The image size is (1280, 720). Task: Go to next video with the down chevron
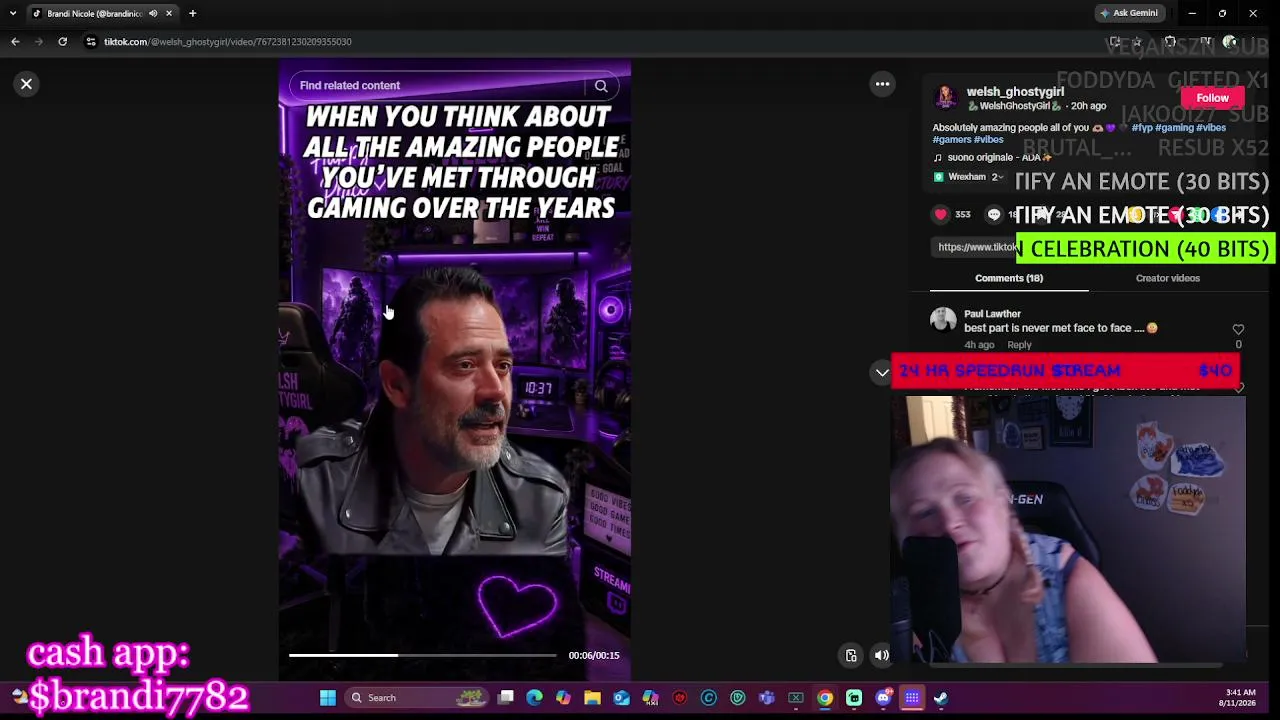point(882,372)
